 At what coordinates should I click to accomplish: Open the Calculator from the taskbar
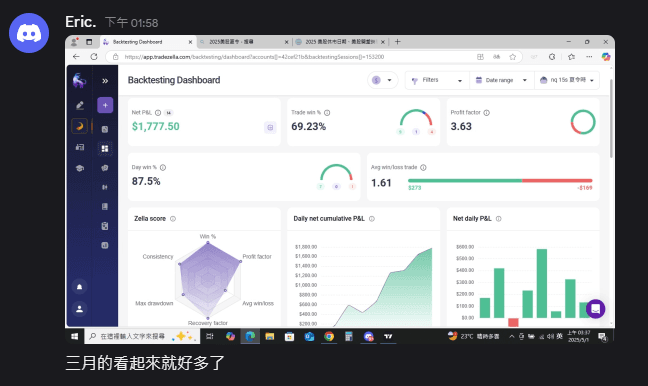349,336
